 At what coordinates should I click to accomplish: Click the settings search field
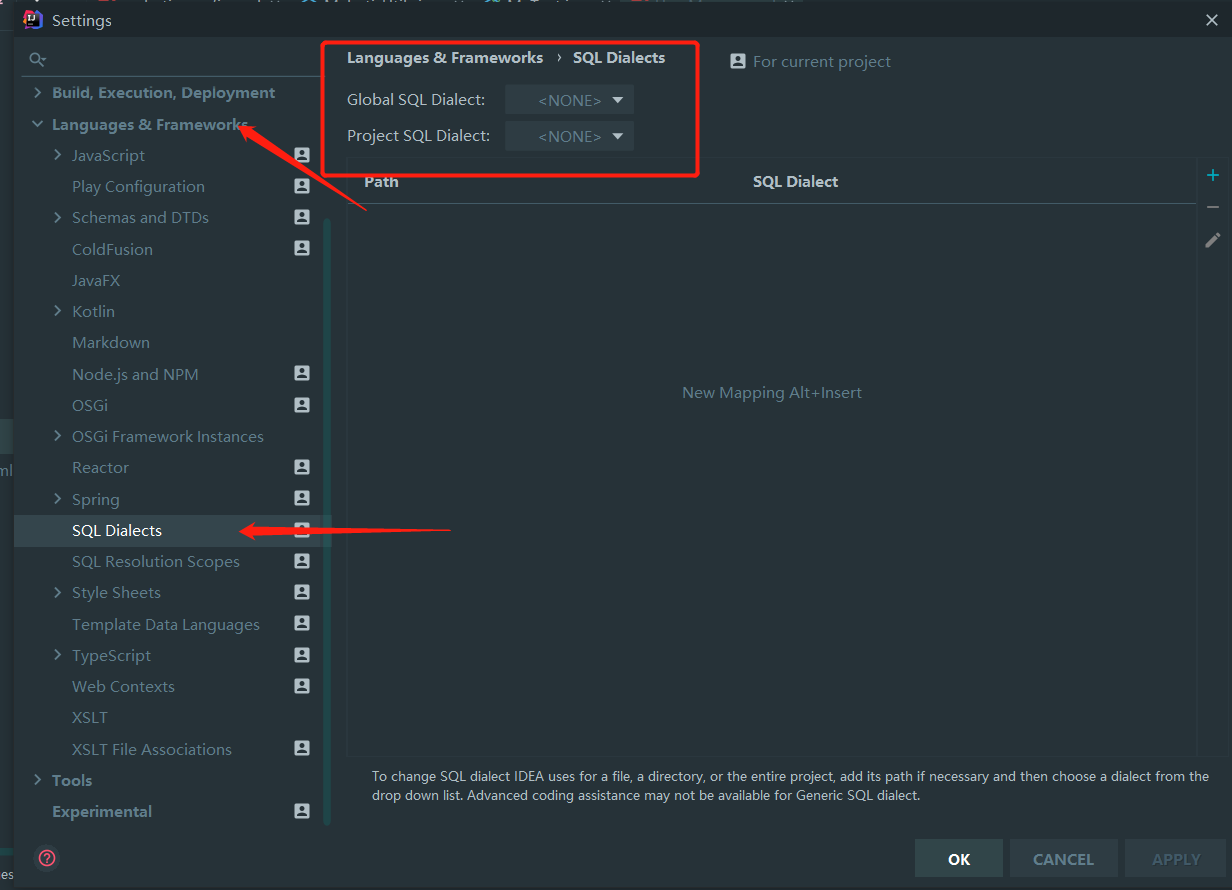[x=170, y=60]
